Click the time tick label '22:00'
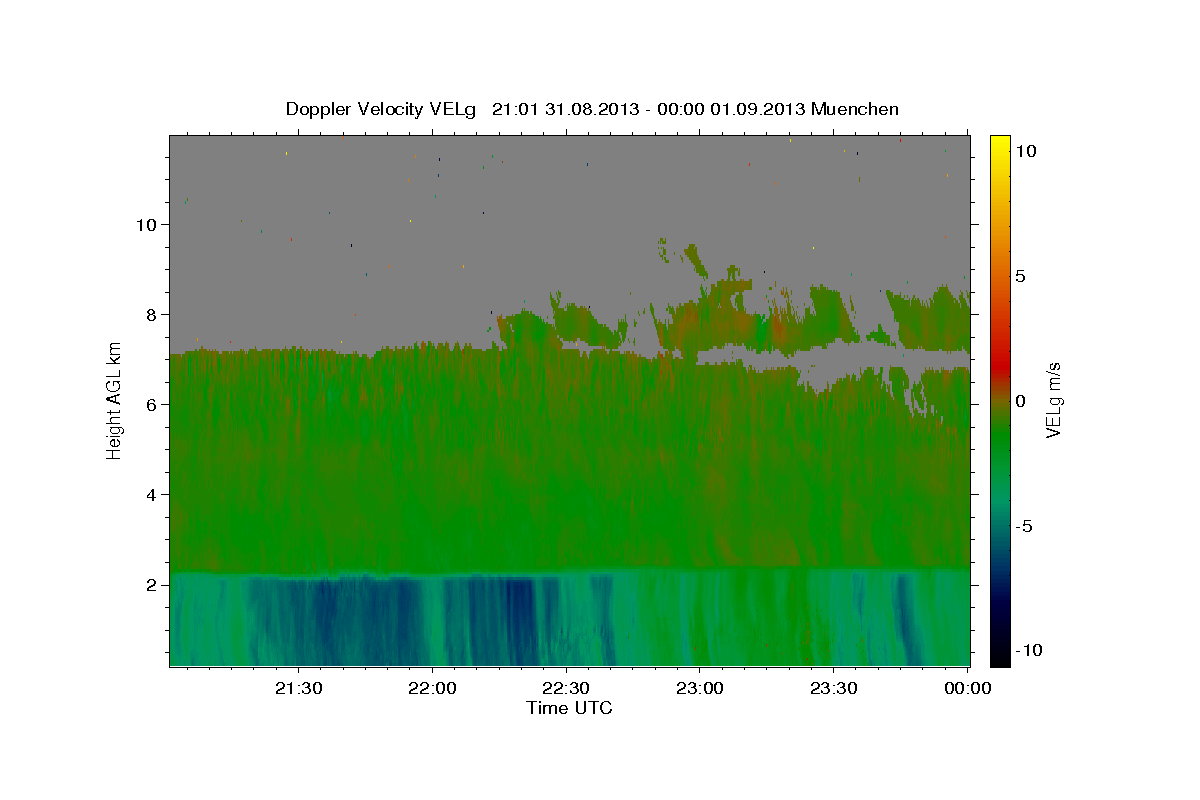This screenshot has width=1200, height=800. 432,688
